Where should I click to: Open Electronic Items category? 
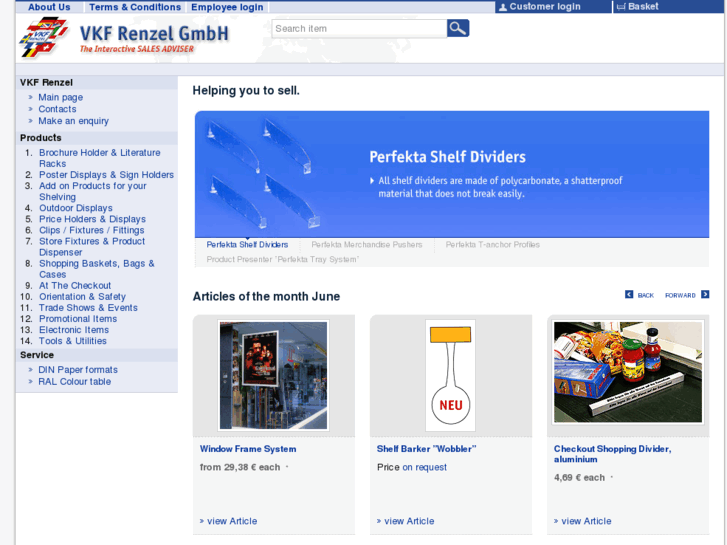[x=74, y=330]
